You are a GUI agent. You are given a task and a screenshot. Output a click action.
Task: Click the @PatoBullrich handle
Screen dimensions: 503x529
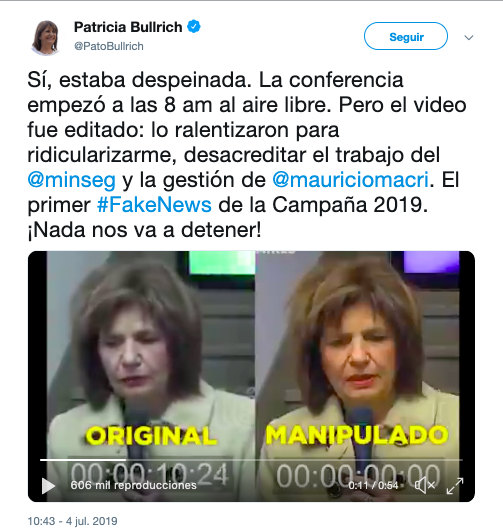click(x=109, y=46)
